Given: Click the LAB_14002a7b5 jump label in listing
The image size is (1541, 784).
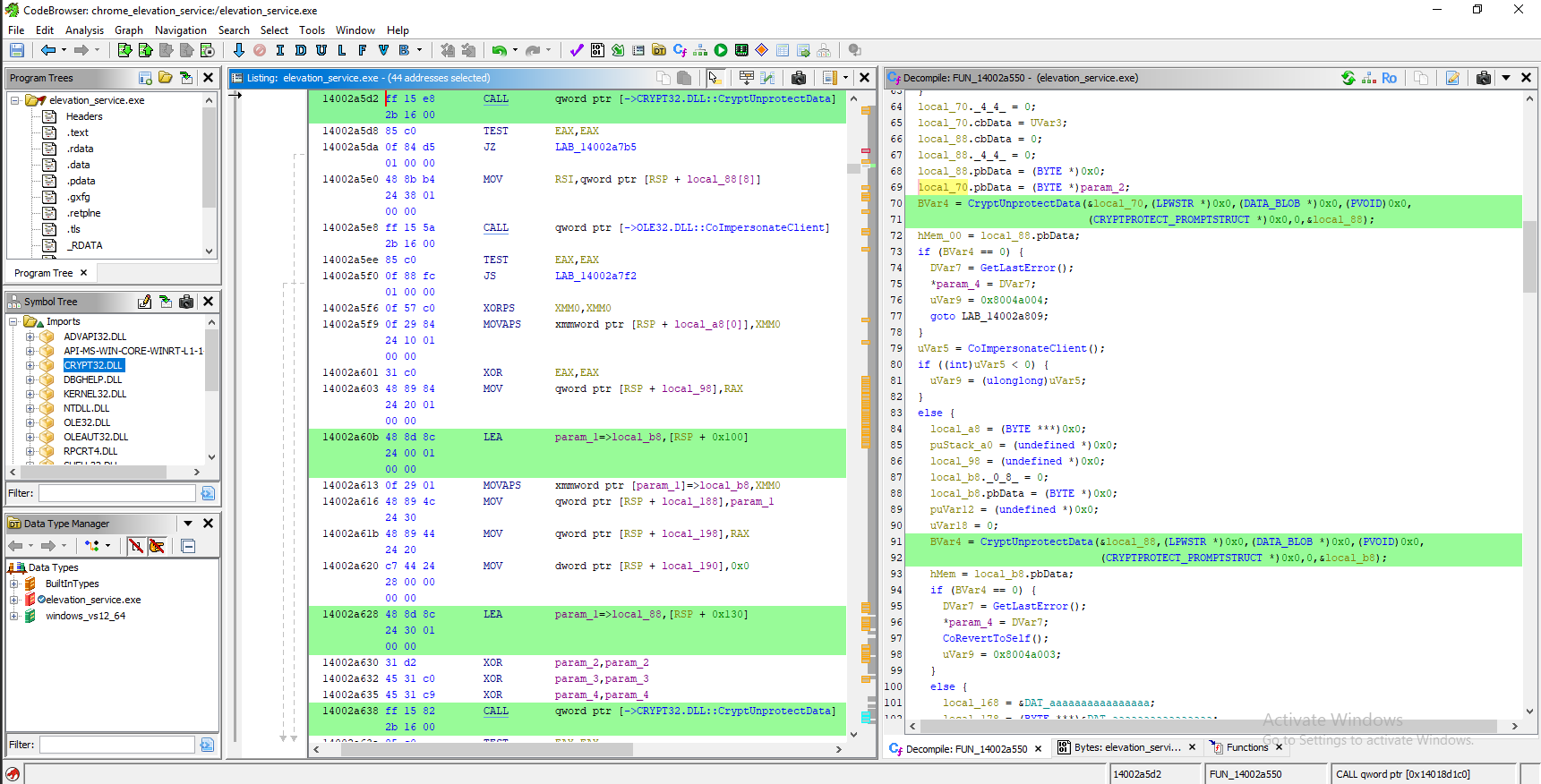Looking at the screenshot, I should pyautogui.click(x=595, y=147).
